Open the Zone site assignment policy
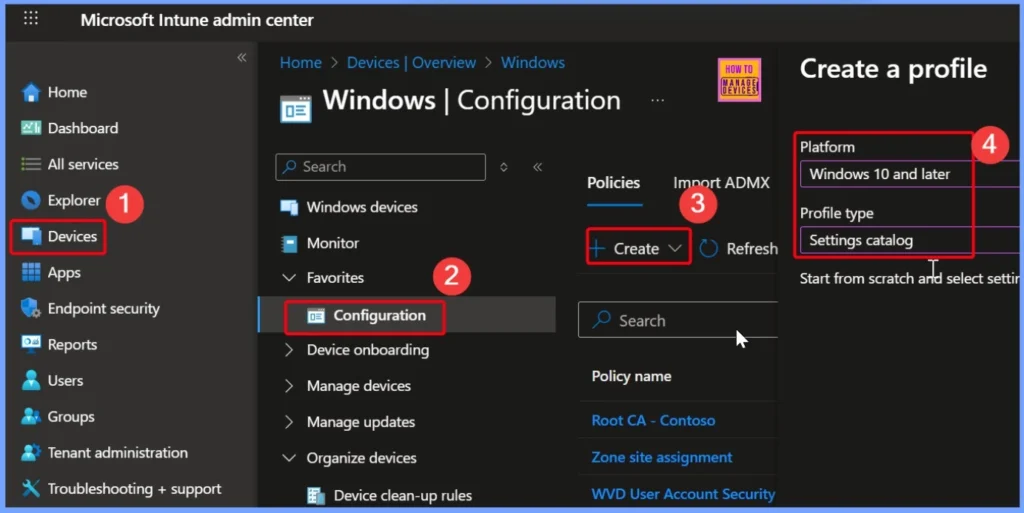Image resolution: width=1024 pixels, height=513 pixels. click(662, 458)
